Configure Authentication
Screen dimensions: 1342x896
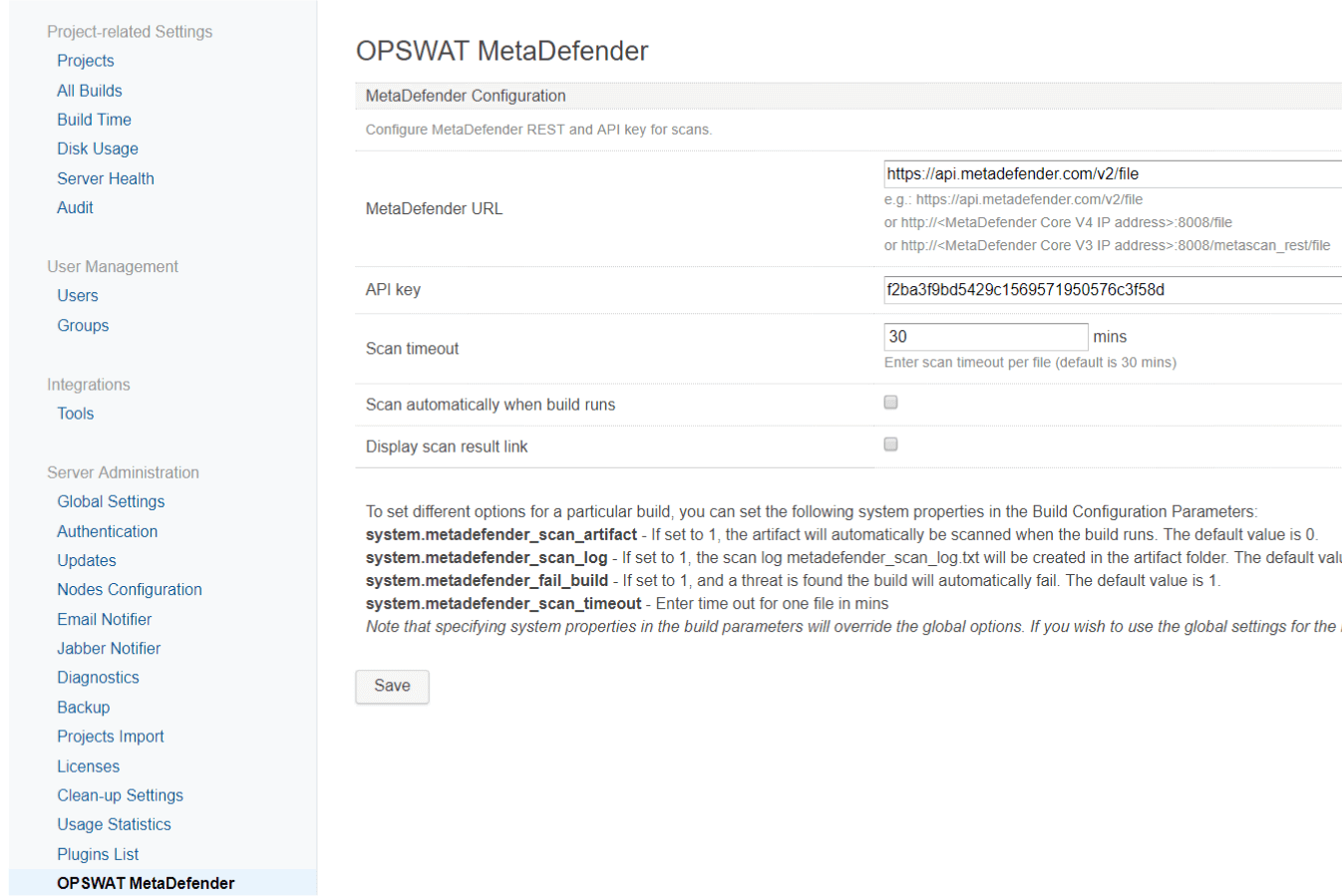(107, 531)
